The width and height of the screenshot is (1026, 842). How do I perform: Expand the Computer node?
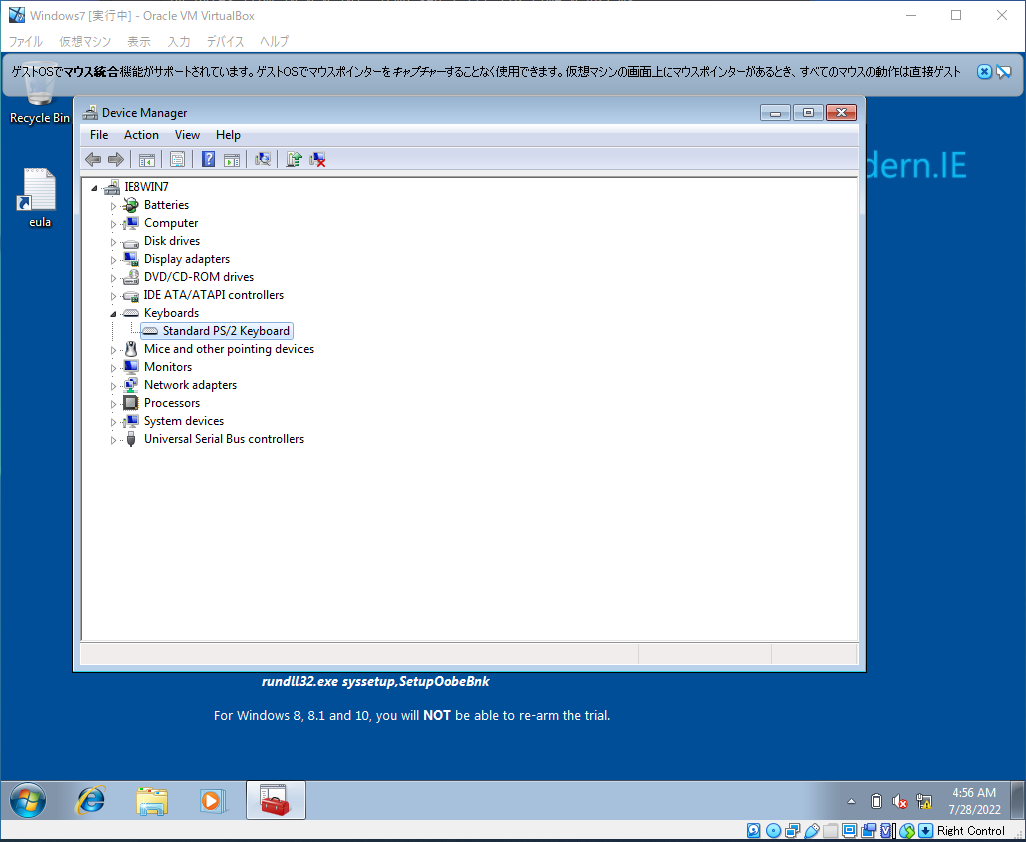click(x=113, y=224)
